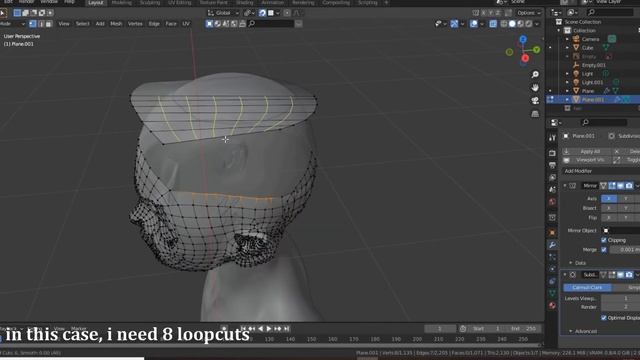Open the Tool properties tab icon
This screenshot has height=360, width=640.
point(552,138)
